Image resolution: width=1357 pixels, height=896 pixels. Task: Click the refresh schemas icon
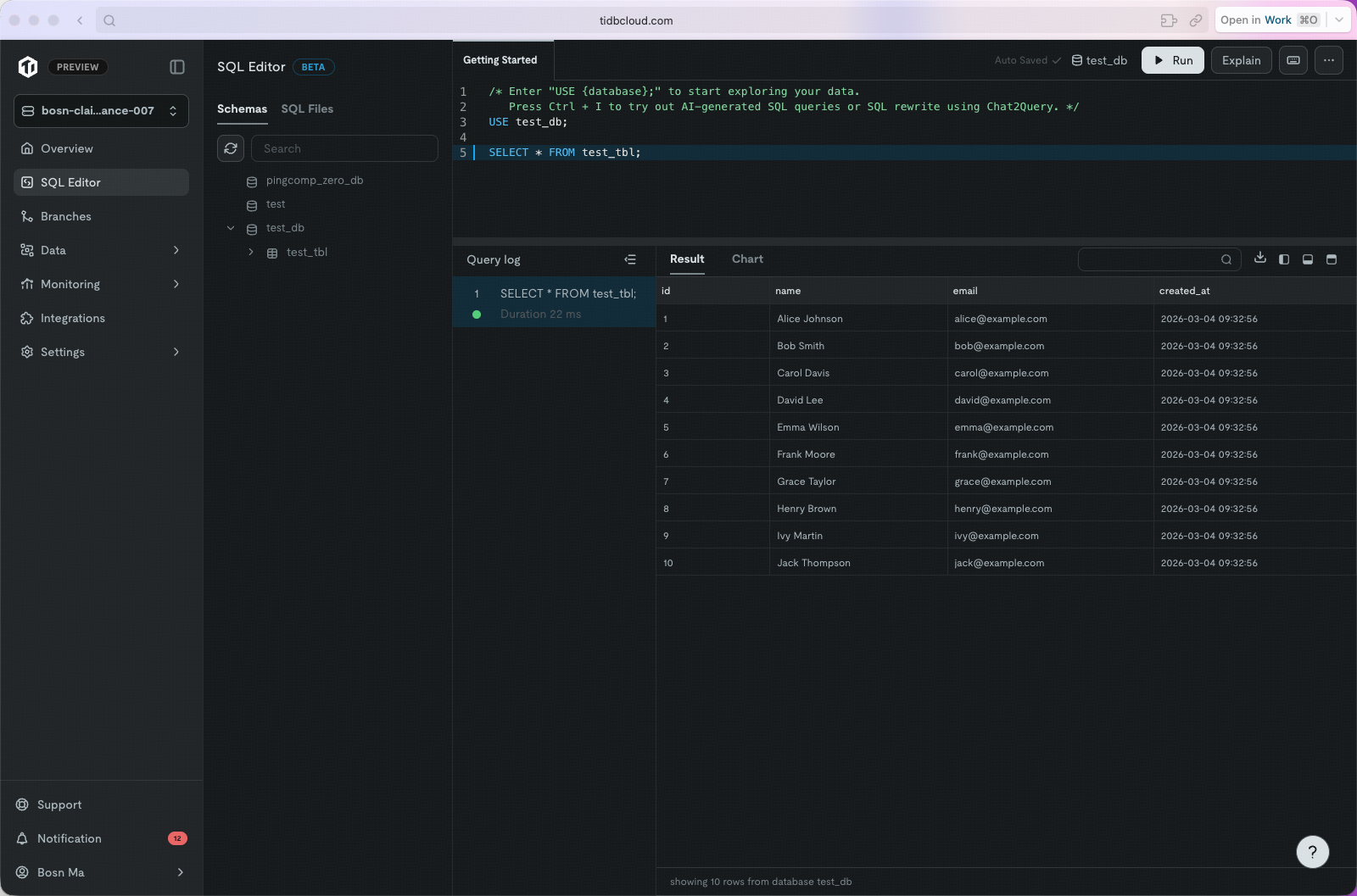(231, 148)
